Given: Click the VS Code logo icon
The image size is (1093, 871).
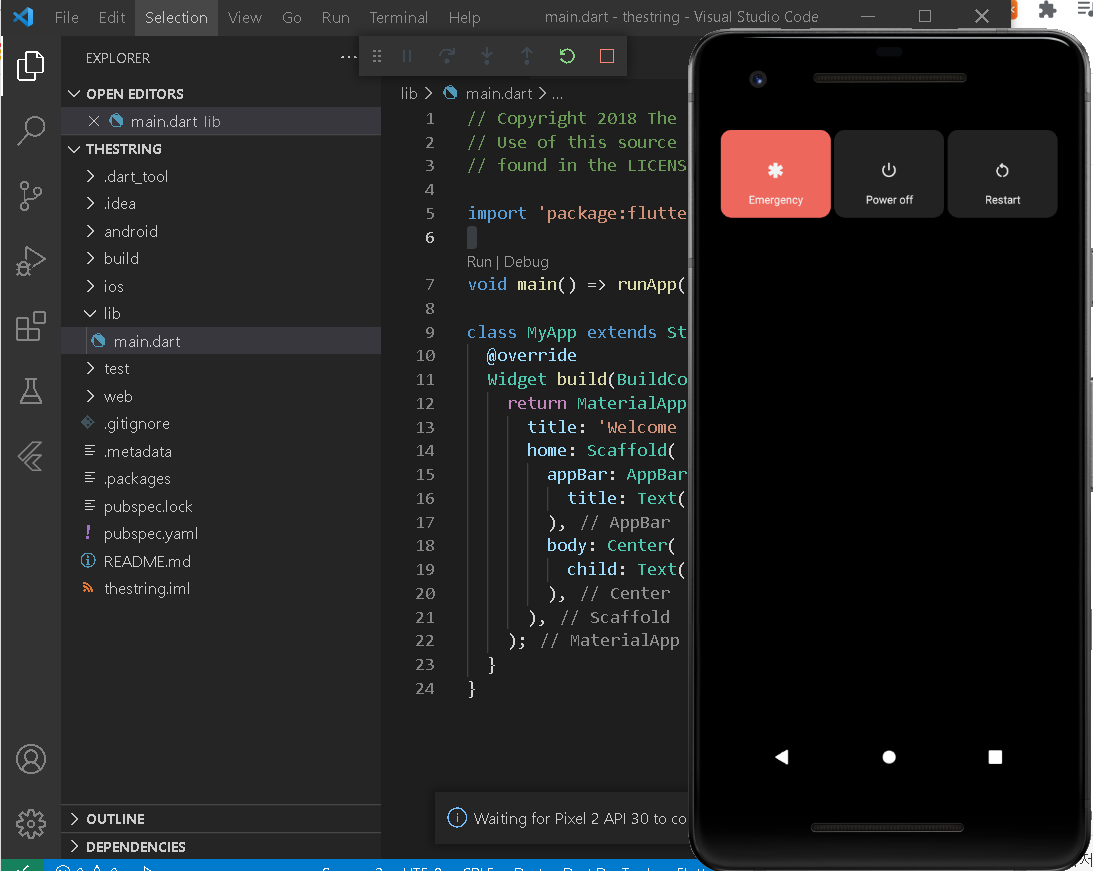Looking at the screenshot, I should click(x=23, y=17).
